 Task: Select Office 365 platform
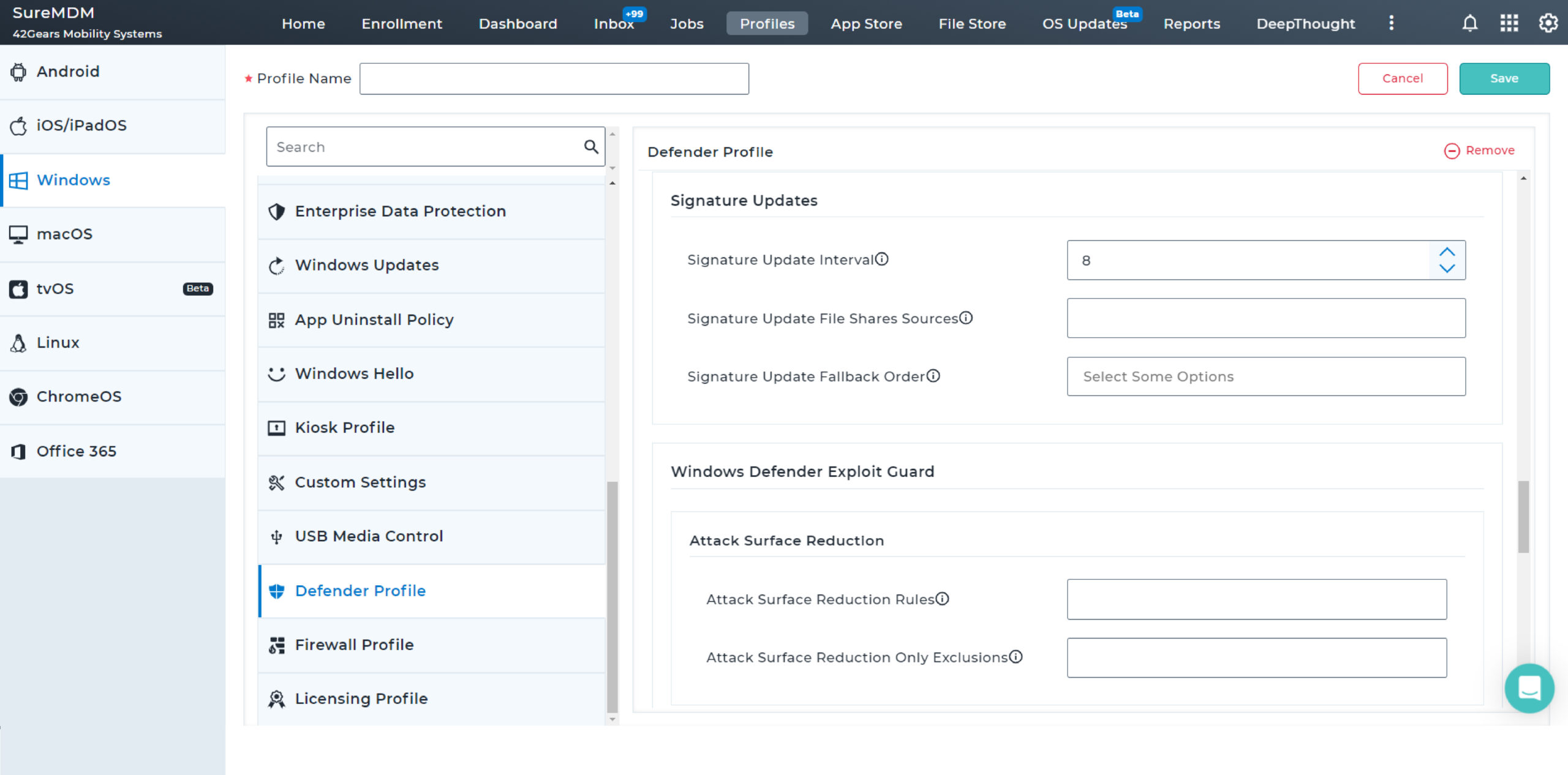113,451
